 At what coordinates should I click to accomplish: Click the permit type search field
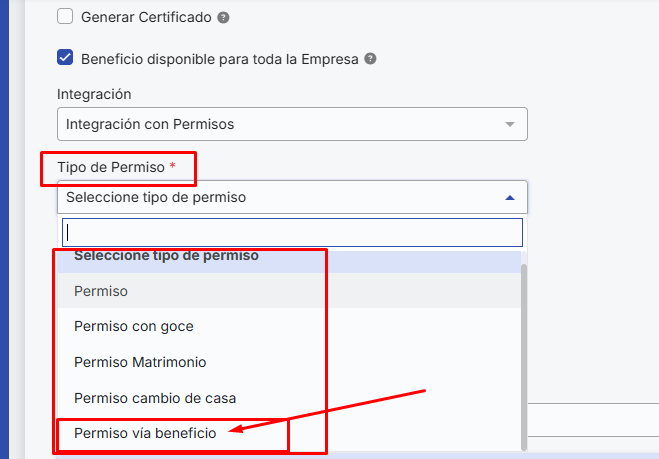coord(292,232)
